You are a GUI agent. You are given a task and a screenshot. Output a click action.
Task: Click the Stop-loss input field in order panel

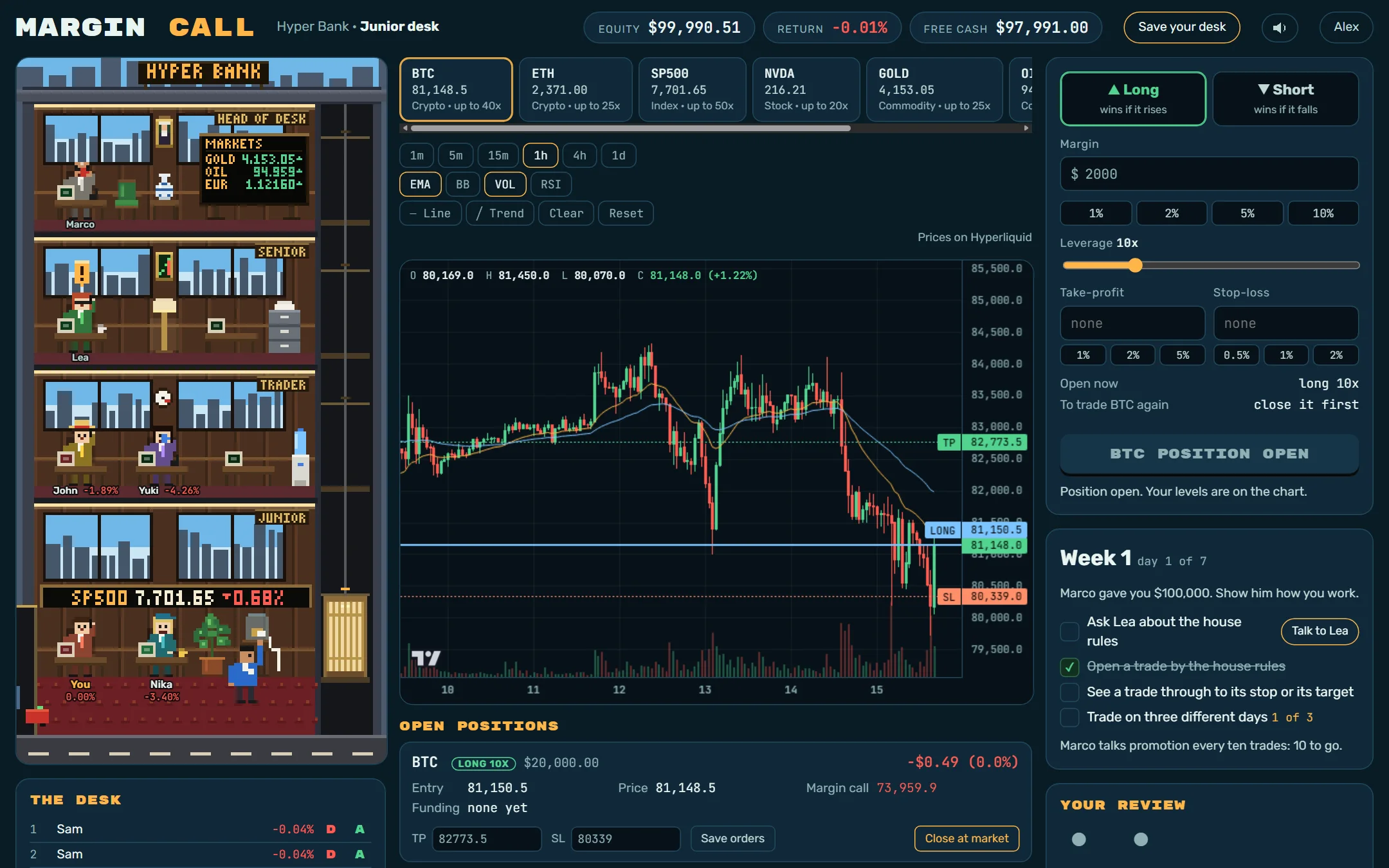pos(1285,323)
